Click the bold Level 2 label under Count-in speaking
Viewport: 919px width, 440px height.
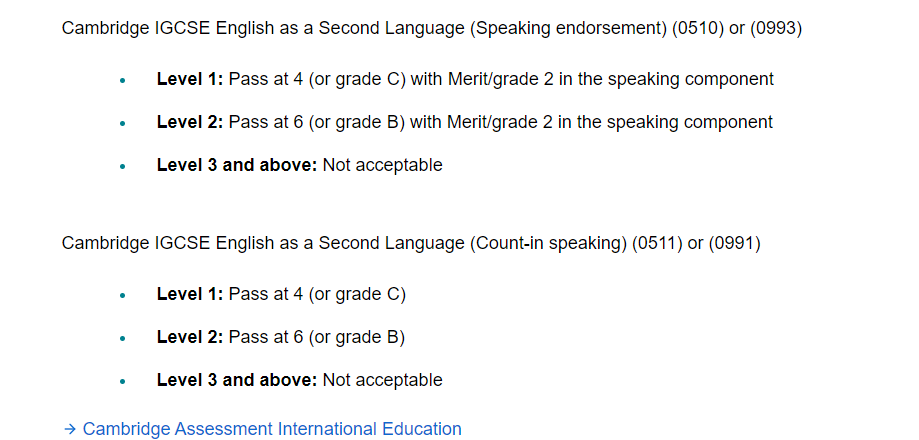(190, 337)
